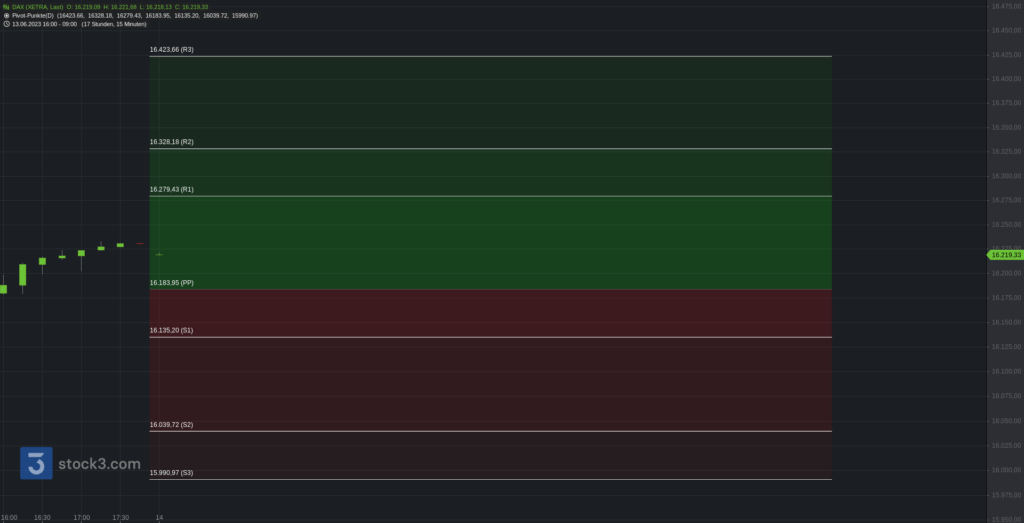
Task: Click the 16.039,72 (S2) support label
Action: pyautogui.click(x=171, y=424)
